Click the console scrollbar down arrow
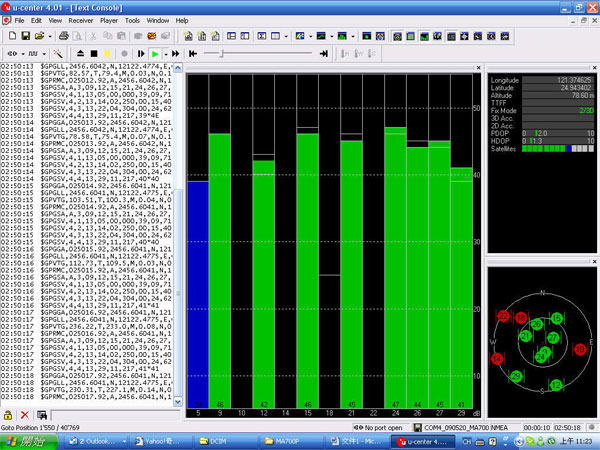600x450 pixels. pos(178,402)
